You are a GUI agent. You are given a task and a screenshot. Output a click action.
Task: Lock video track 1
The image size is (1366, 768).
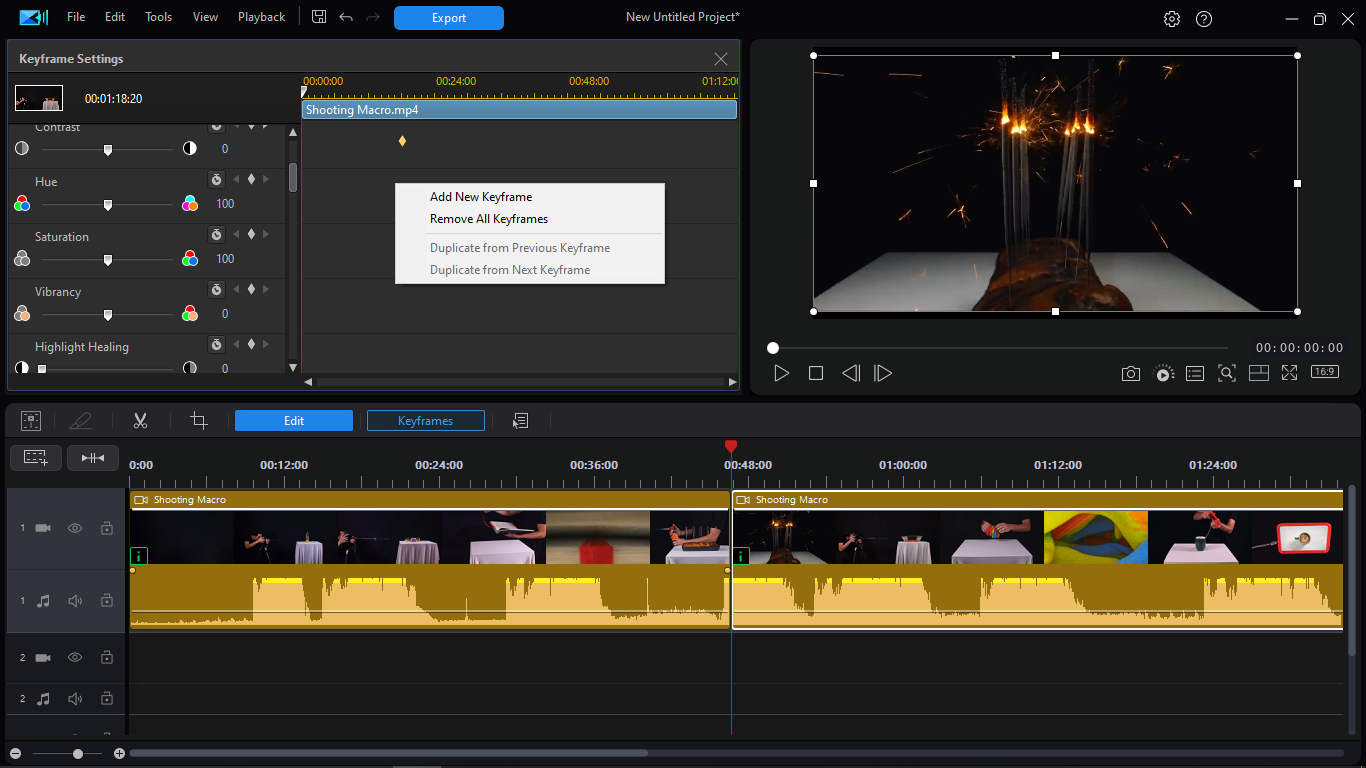point(107,528)
